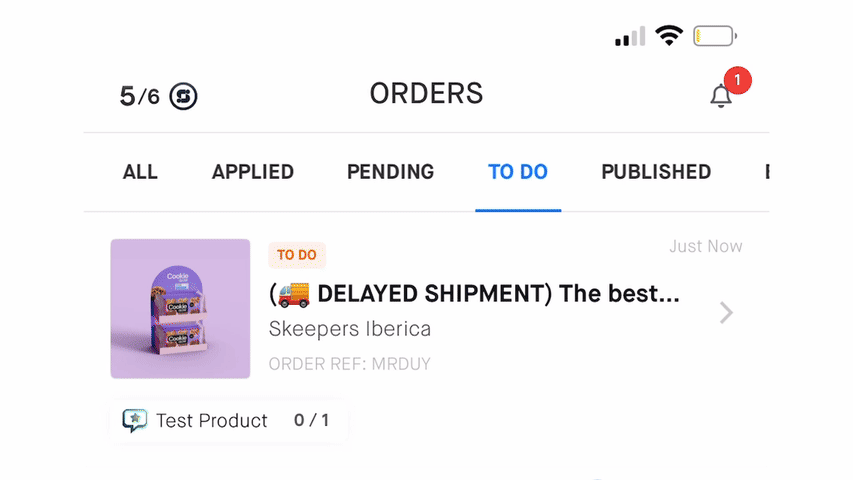This screenshot has height=480, width=853.
Task: Switch to the ALL tab
Action: point(140,172)
